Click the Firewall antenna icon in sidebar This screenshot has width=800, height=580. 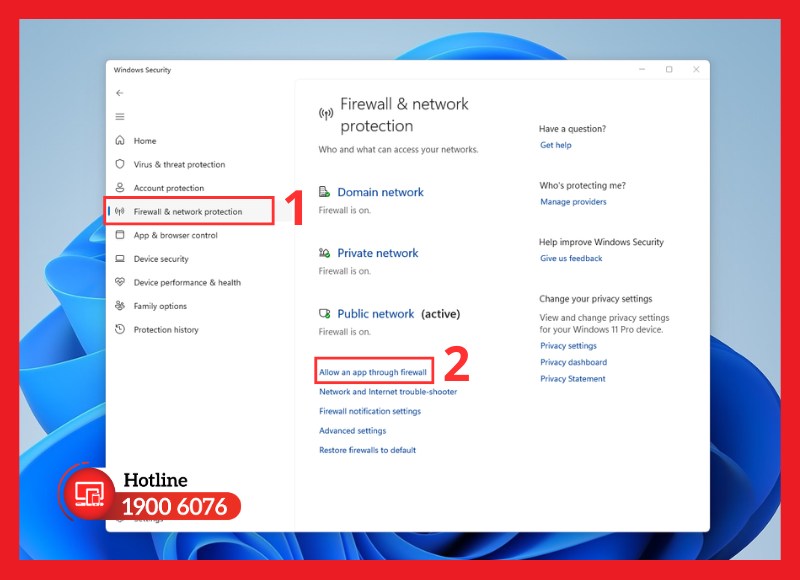pyautogui.click(x=120, y=211)
